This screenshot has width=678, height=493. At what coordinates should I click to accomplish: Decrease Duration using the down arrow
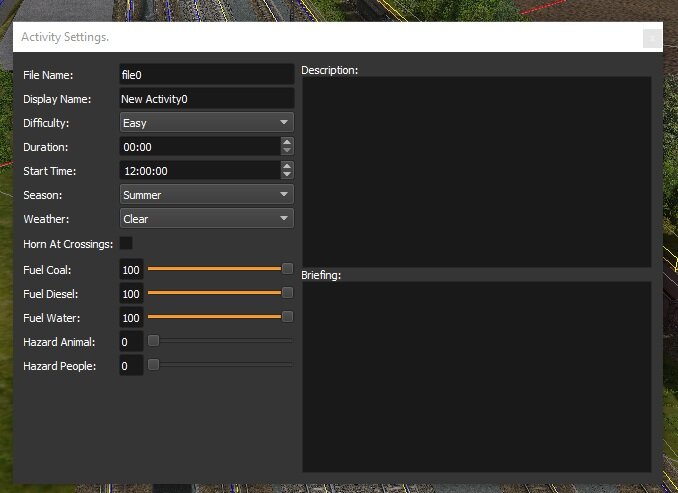[x=288, y=152]
